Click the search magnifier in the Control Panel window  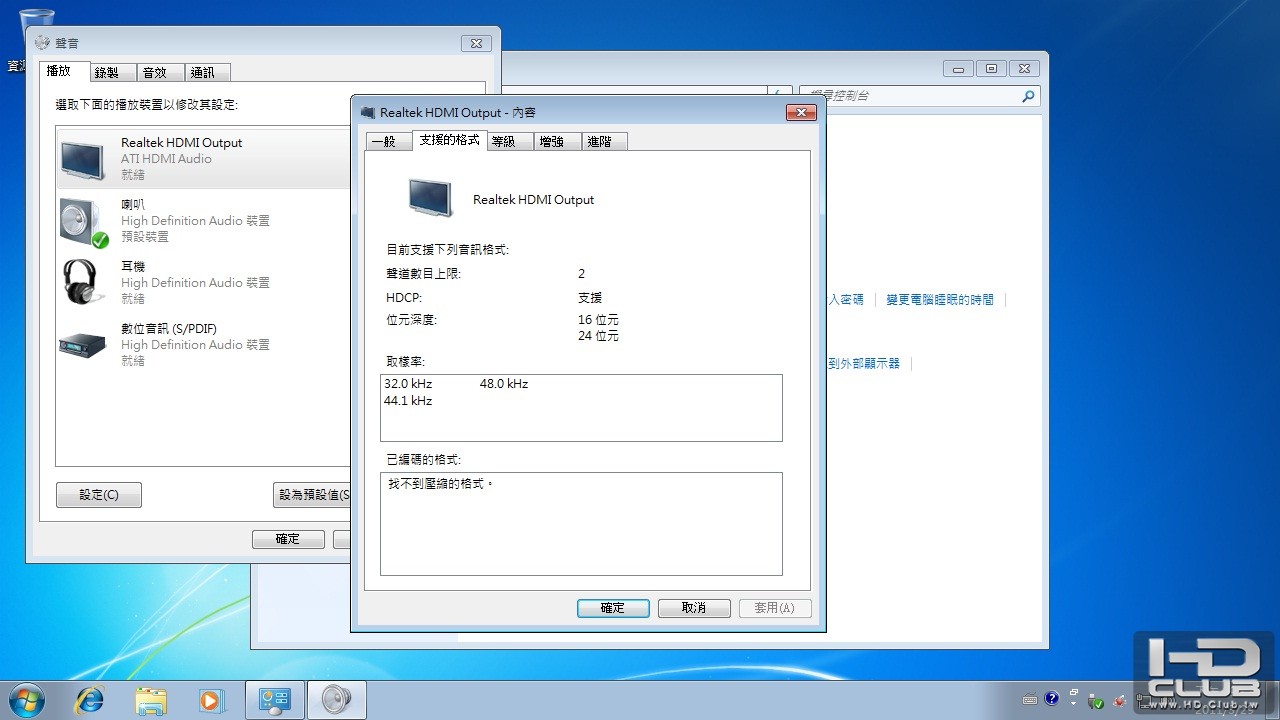pos(1028,96)
